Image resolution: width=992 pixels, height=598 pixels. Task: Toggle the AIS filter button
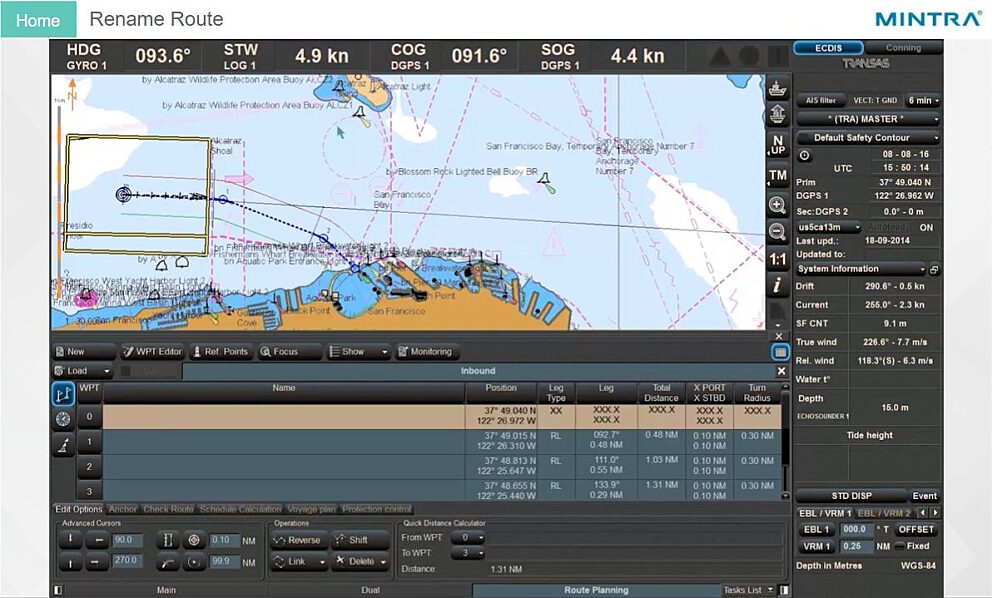pos(821,100)
